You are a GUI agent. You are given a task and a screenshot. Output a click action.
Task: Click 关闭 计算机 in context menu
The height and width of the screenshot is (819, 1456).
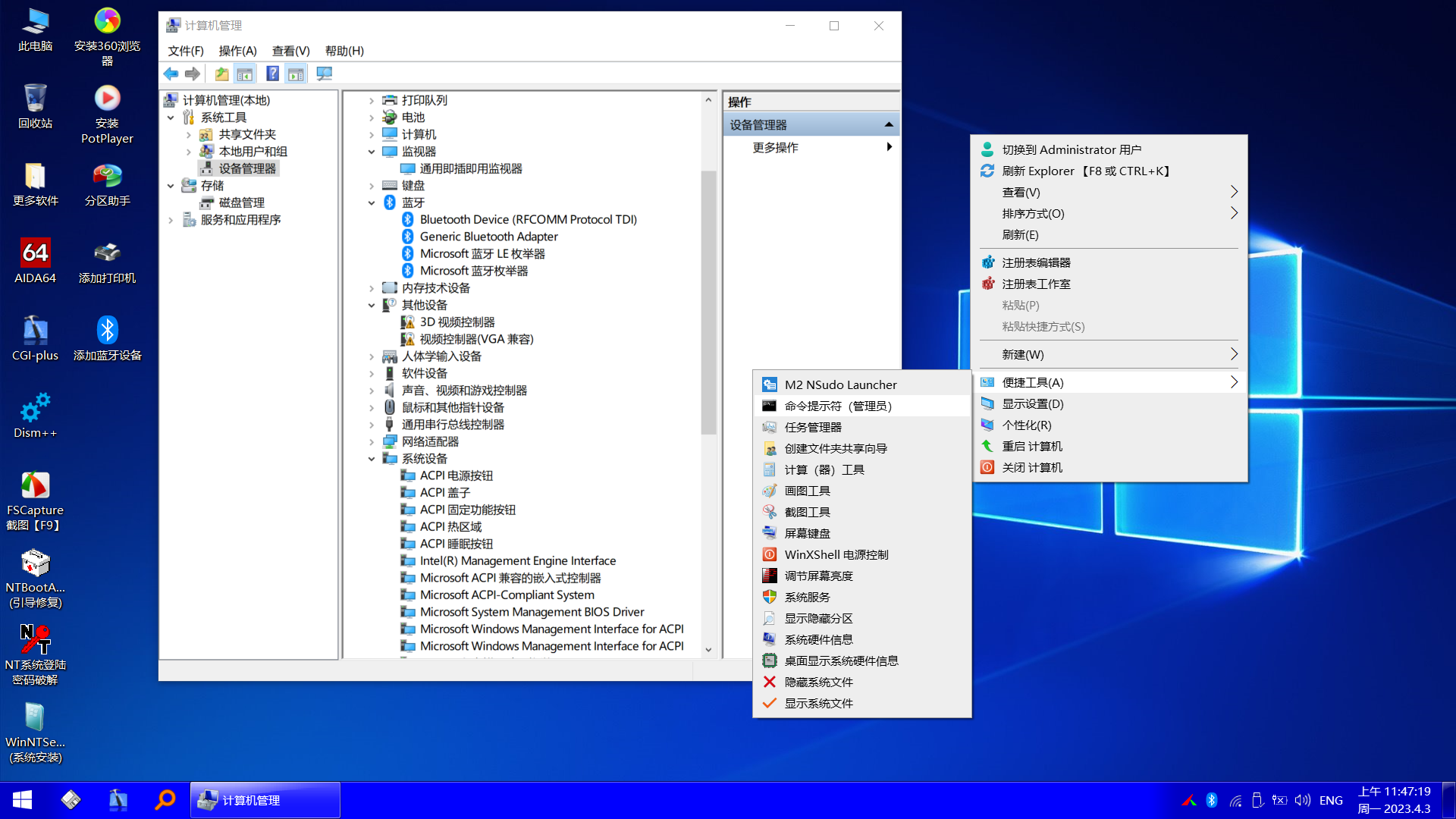1109,467
